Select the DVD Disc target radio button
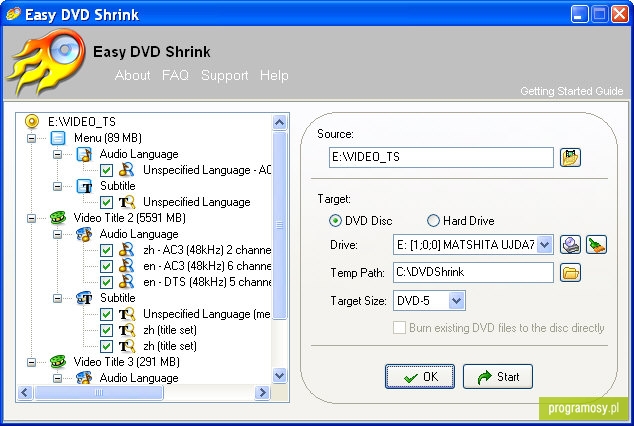 [335, 221]
